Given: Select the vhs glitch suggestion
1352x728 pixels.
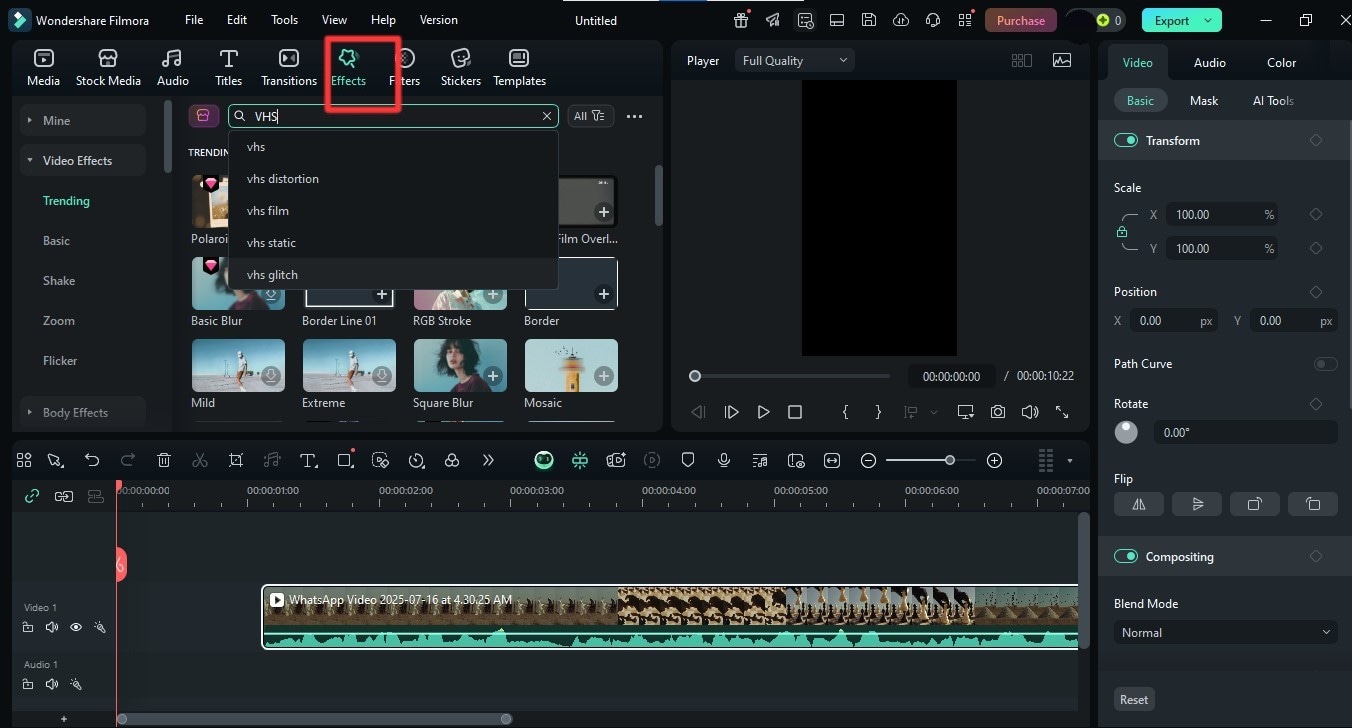Looking at the screenshot, I should pyautogui.click(x=393, y=274).
